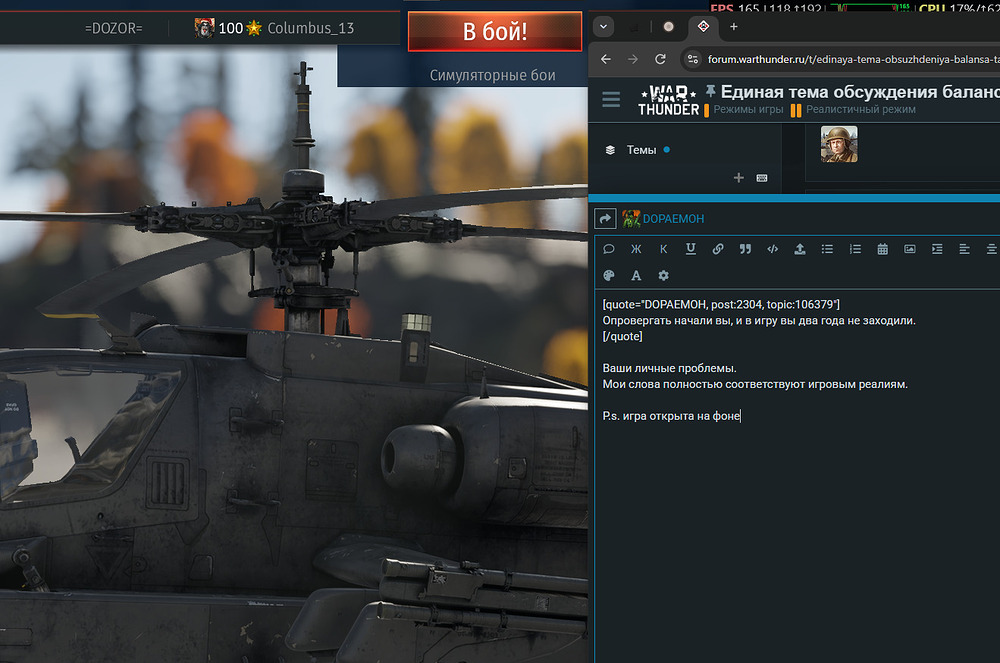Screen dimensions: 1000x663
Task: Click the soldier avatar thumbnail
Action: coord(839,143)
